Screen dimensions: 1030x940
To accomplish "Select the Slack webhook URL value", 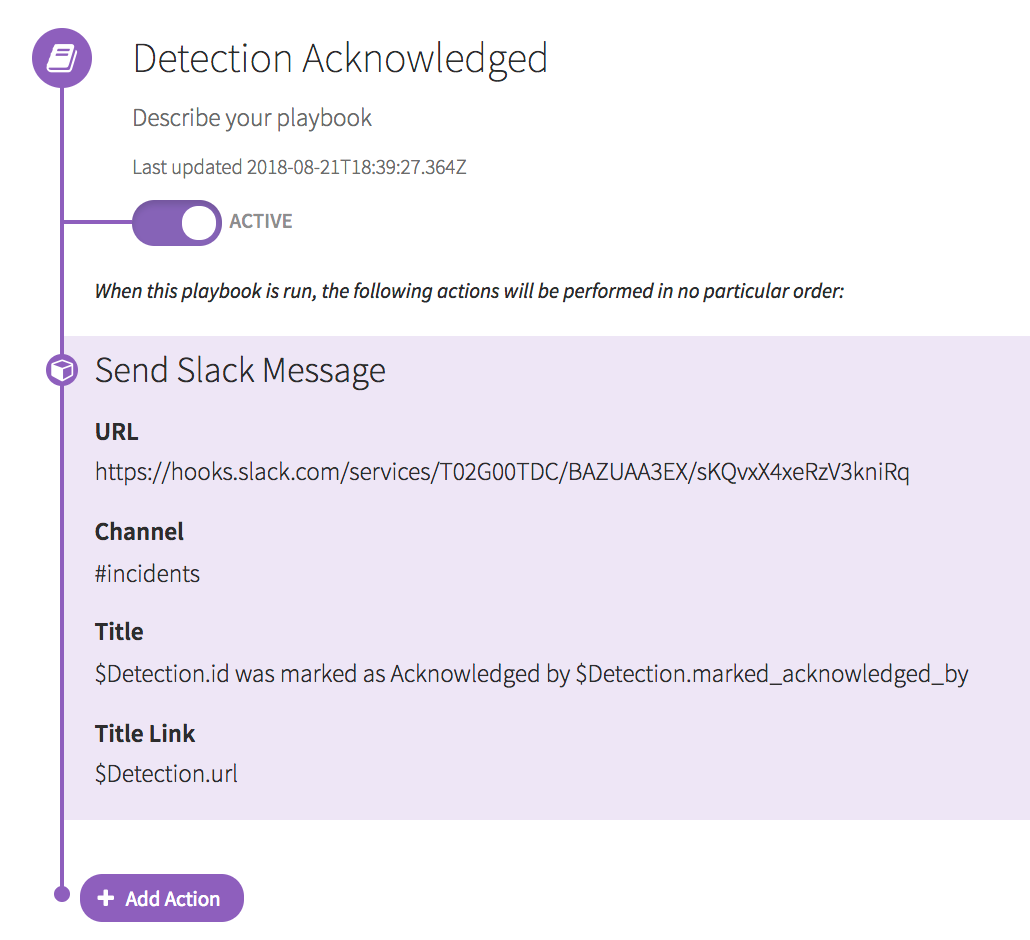I will pos(502,472).
